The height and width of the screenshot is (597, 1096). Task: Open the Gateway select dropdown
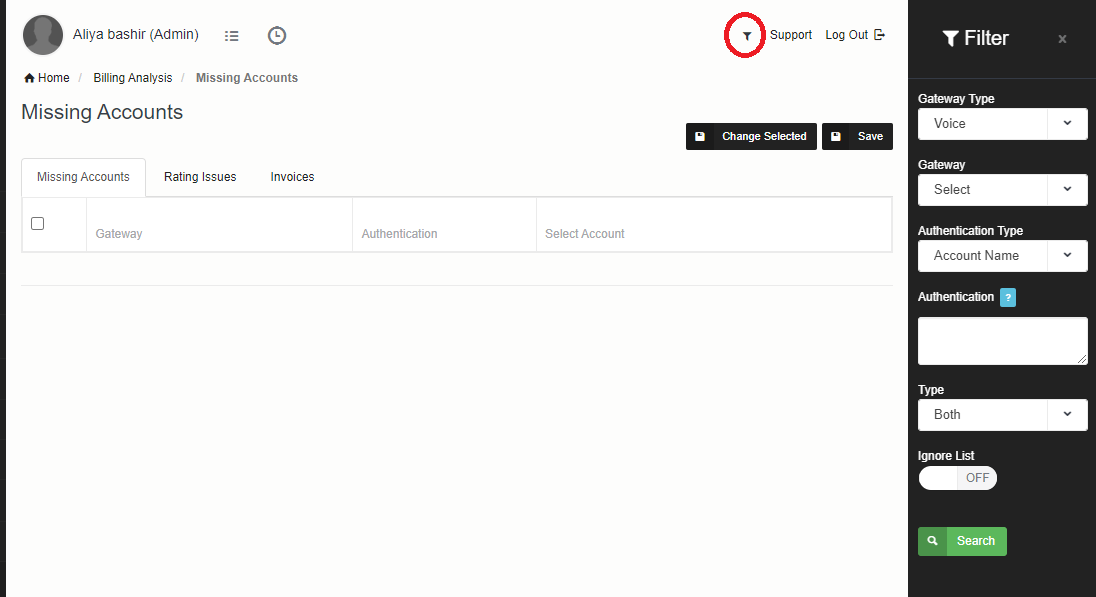1002,190
